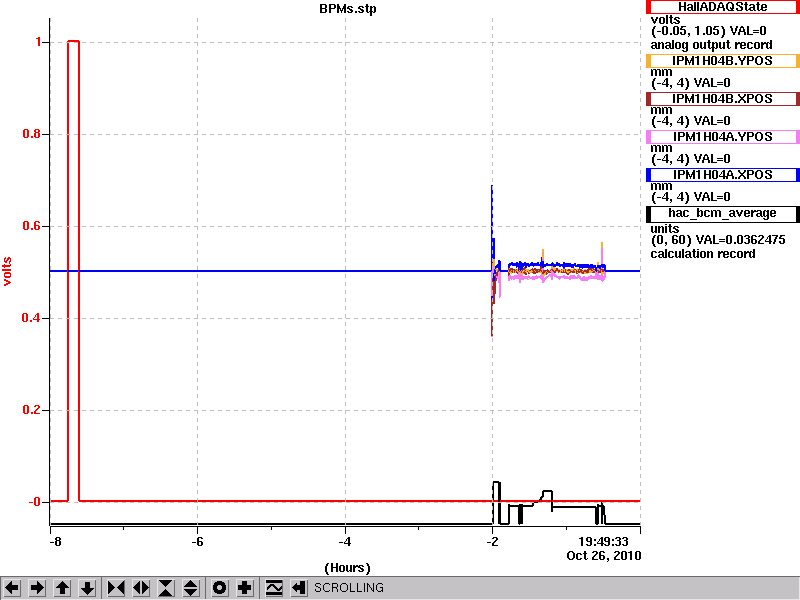Viewport: 800px width, 600px height.
Task: Click the SCROLLING status text
Action: pos(348,588)
